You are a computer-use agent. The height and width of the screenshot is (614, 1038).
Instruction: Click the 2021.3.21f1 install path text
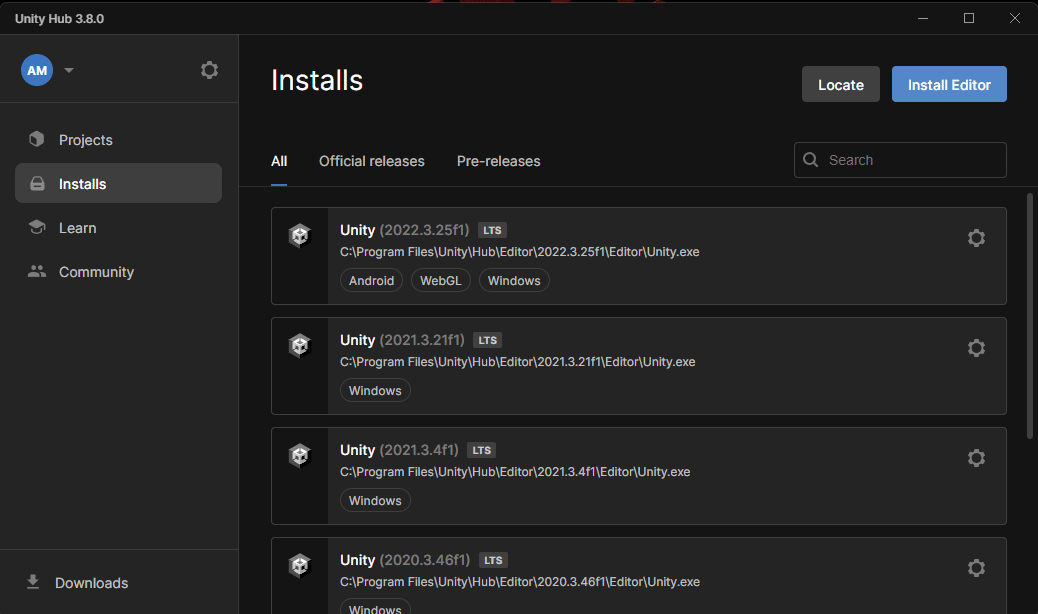(518, 362)
